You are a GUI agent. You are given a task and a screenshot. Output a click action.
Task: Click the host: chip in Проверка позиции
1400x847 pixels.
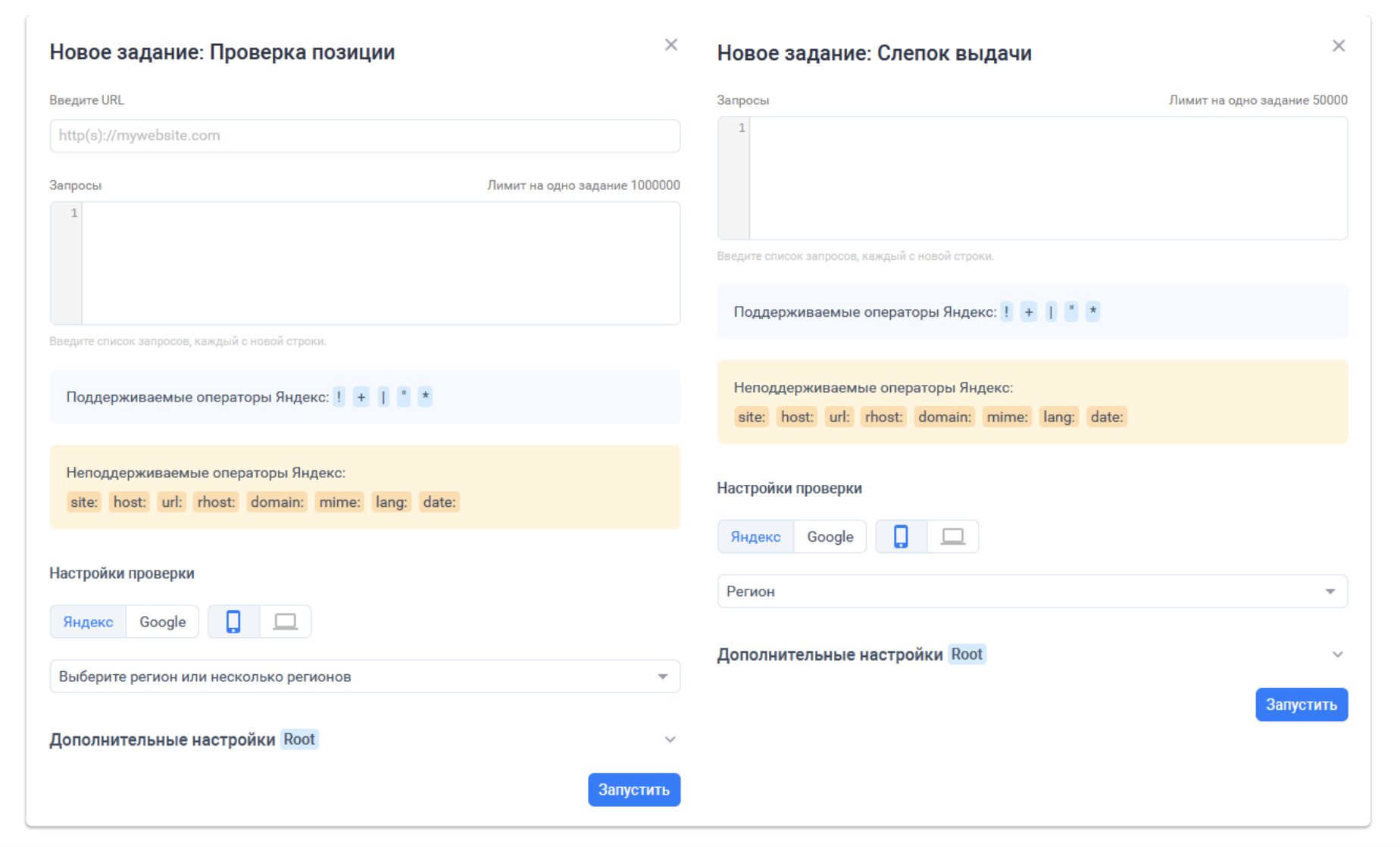coord(130,502)
